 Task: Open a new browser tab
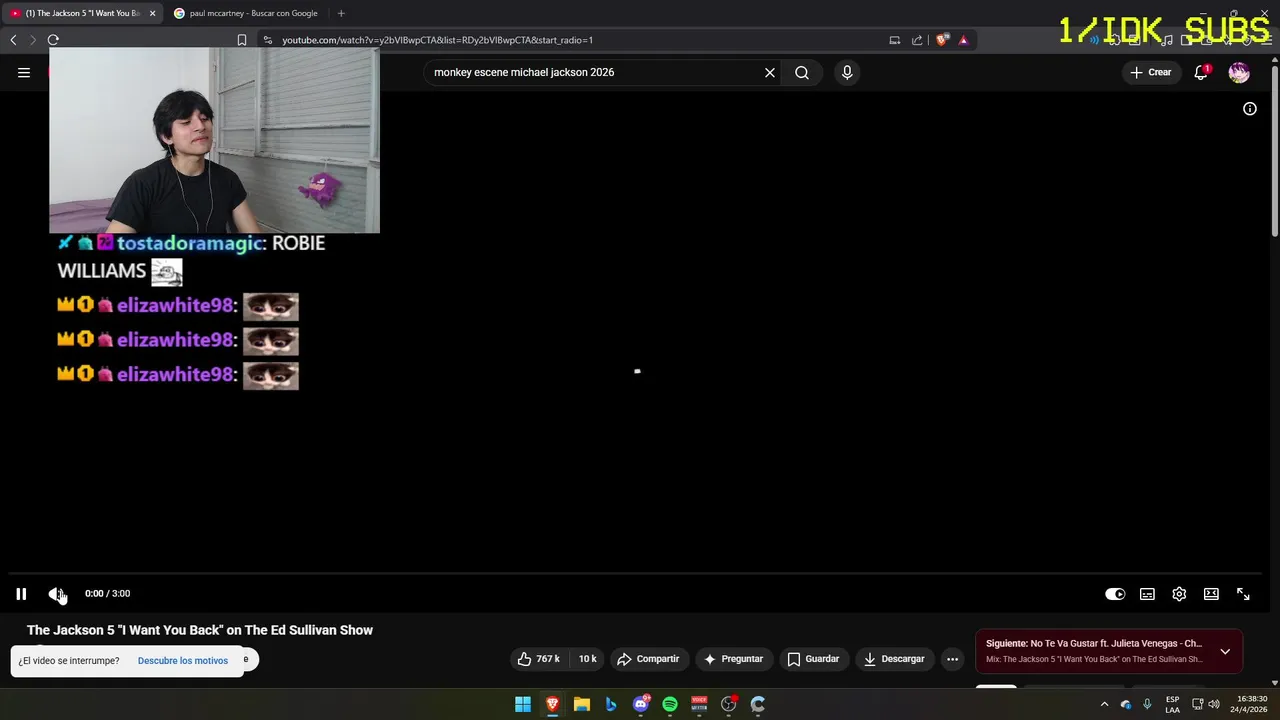click(341, 13)
